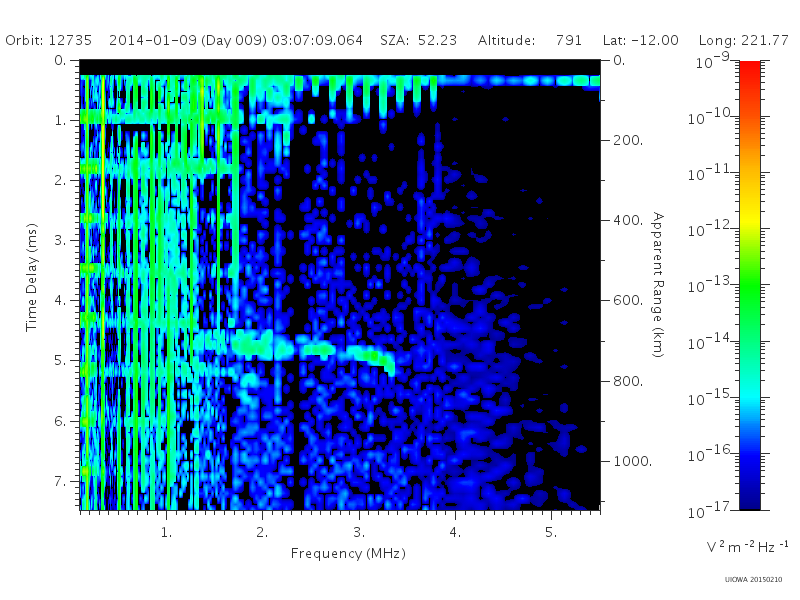Screen dimensions: 800x600
Task: Click the timestamp '03:07:09.064'
Action: pyautogui.click(x=317, y=40)
